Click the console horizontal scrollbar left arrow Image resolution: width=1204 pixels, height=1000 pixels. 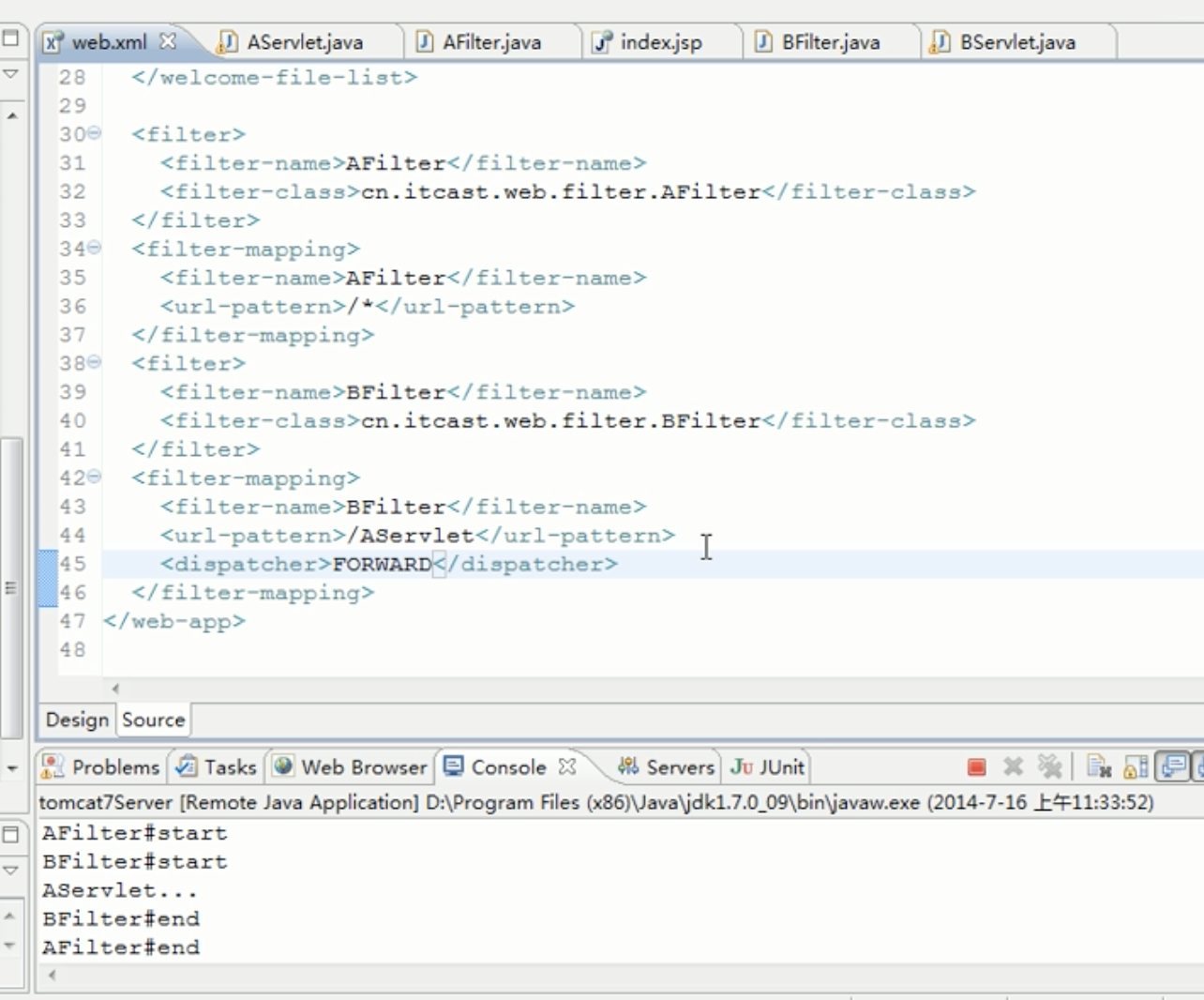coord(53,976)
